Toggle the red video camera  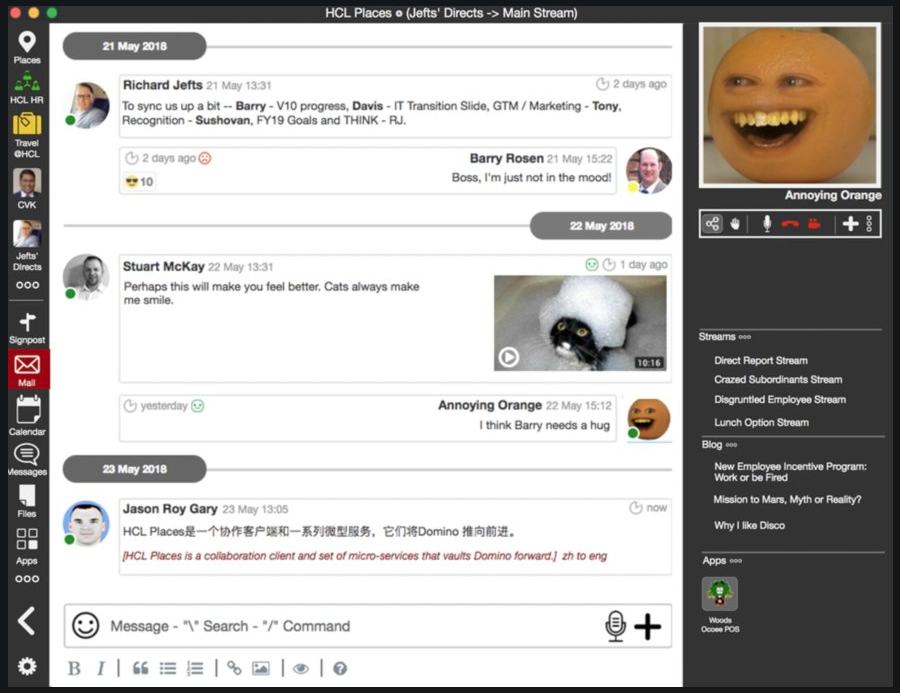(814, 223)
